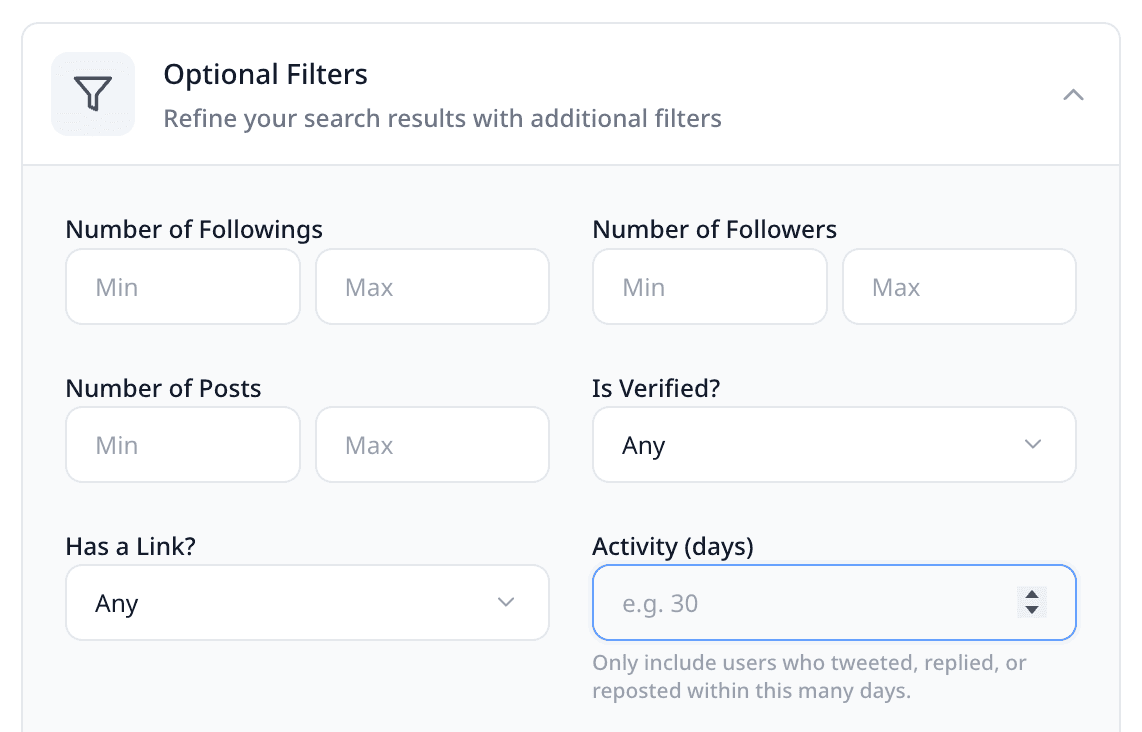Click the Activity (days) label
The image size is (1142, 732).
coord(672,547)
